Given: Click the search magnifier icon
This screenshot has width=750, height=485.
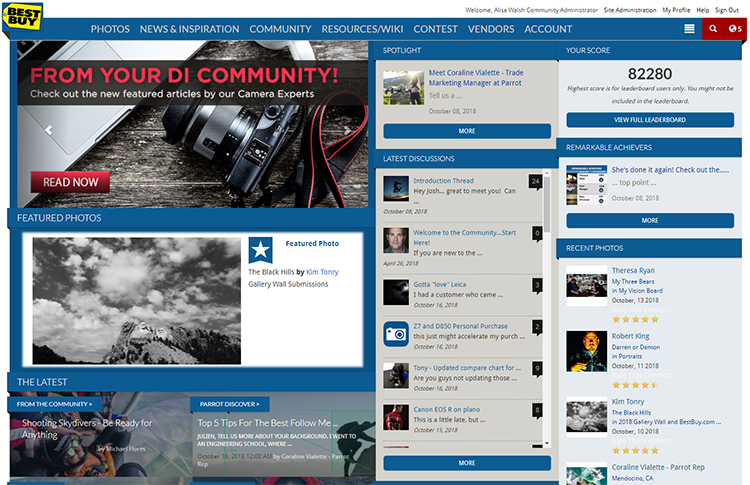Looking at the screenshot, I should pyautogui.click(x=713, y=29).
